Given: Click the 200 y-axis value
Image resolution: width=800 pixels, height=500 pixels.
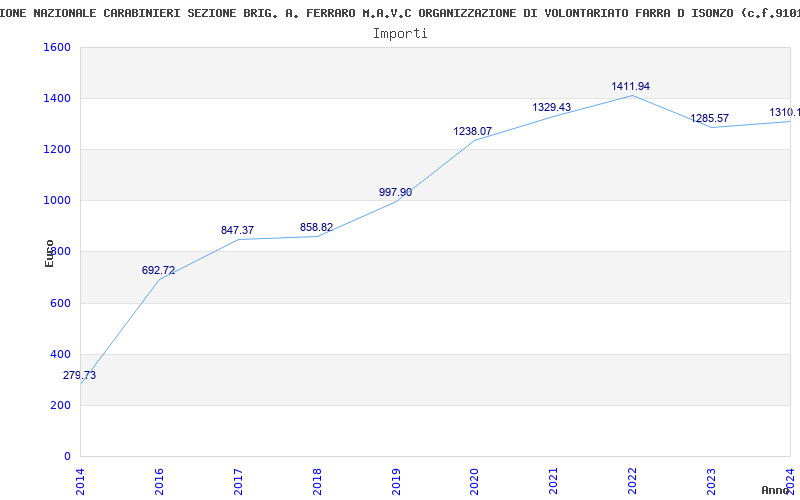Looking at the screenshot, I should click(x=61, y=406).
